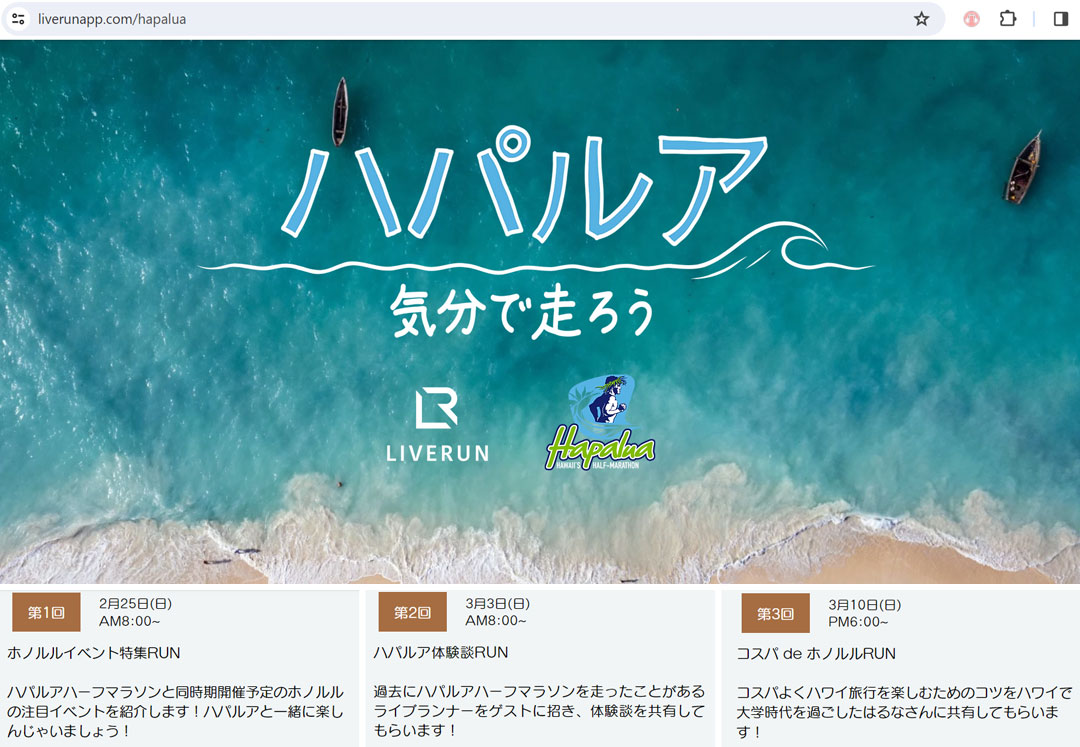
Task: Open the コスパ de ホノルルRUN title
Action: [x=816, y=654]
